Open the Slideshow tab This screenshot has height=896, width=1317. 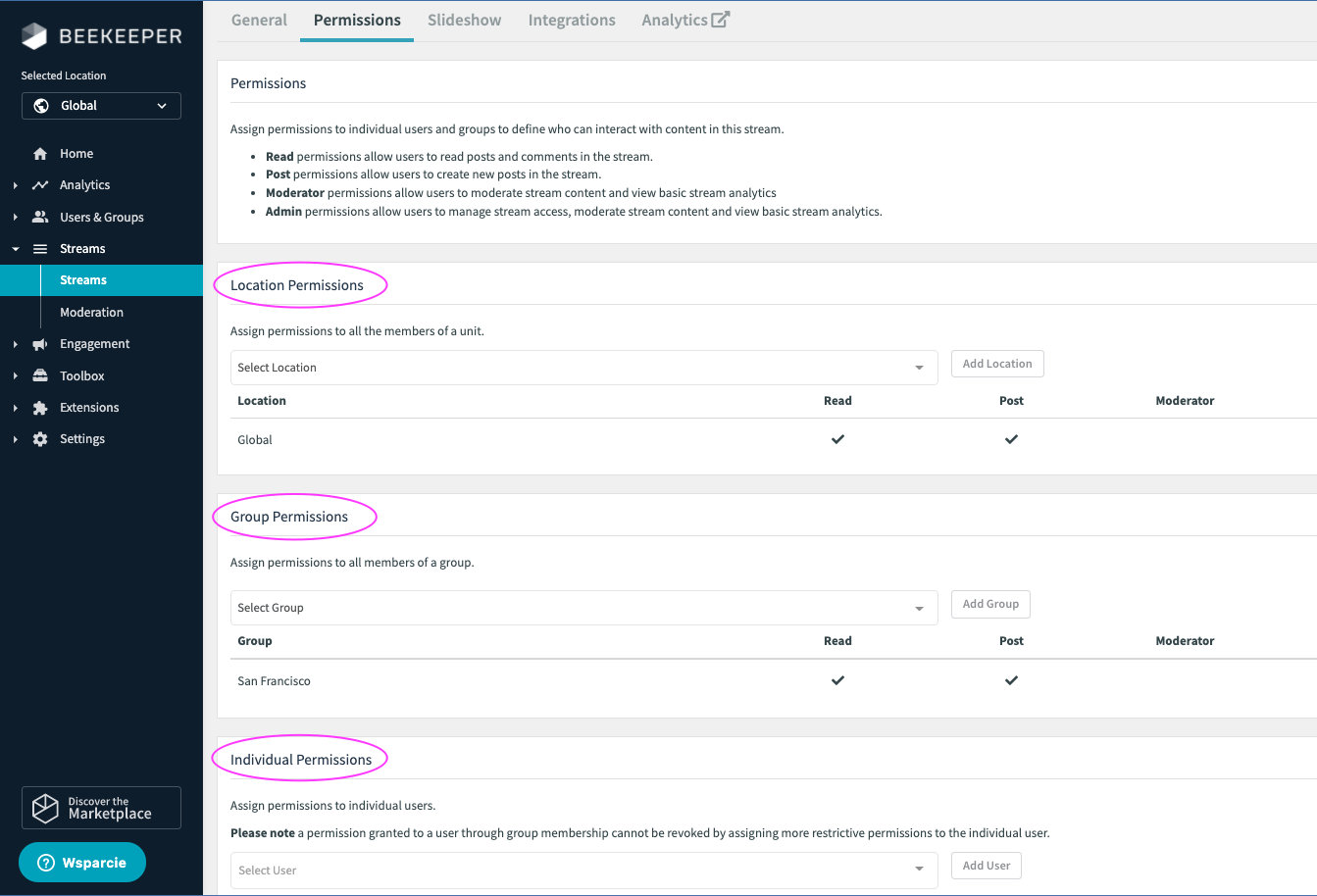pyautogui.click(x=464, y=20)
